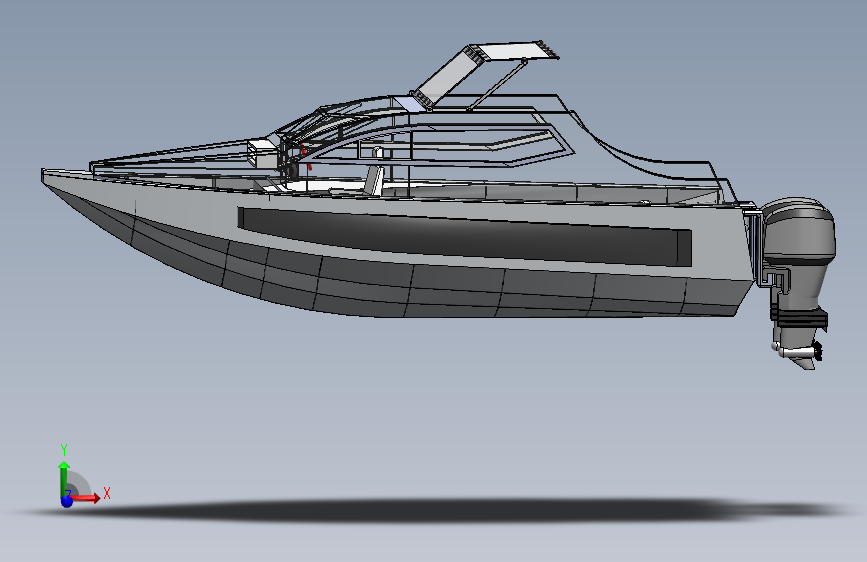
Task: Click the green Y axis arrow of the triad
Action: click(64, 479)
